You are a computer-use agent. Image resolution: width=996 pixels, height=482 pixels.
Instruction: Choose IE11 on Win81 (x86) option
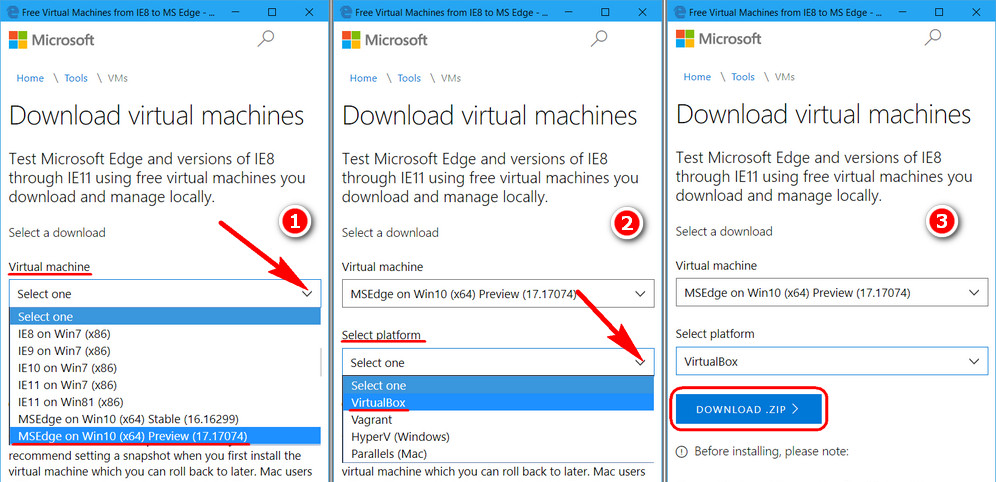165,402
